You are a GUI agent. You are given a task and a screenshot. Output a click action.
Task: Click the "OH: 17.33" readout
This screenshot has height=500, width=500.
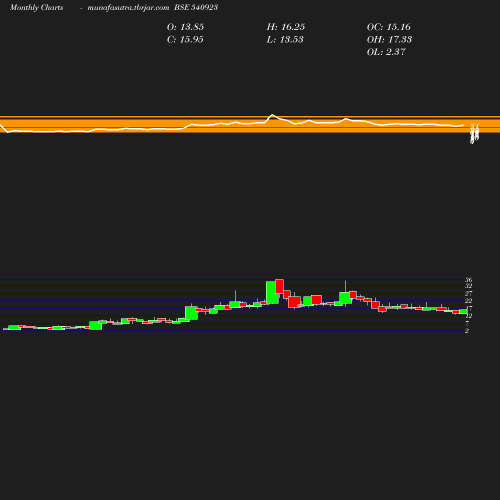[x=389, y=40]
